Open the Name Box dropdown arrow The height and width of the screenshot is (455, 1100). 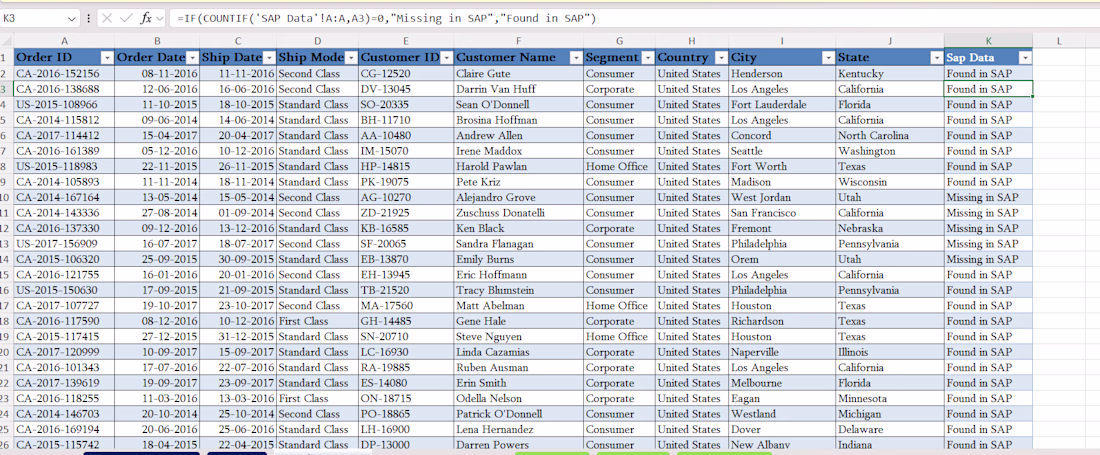72,19
